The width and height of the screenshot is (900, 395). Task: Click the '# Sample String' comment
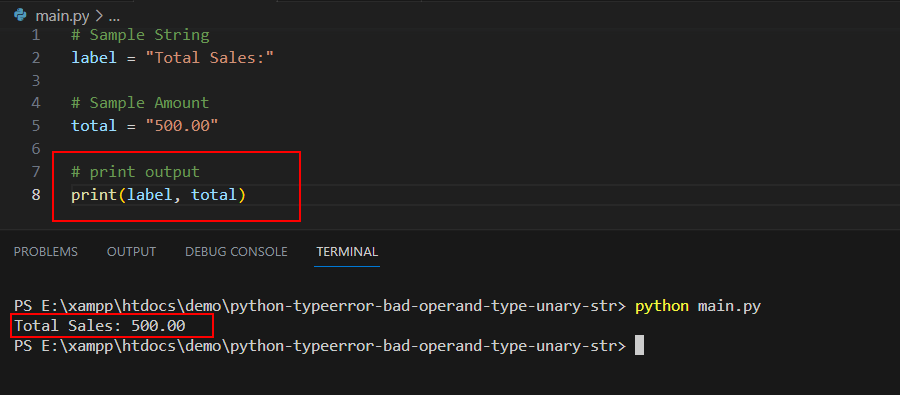coord(140,35)
